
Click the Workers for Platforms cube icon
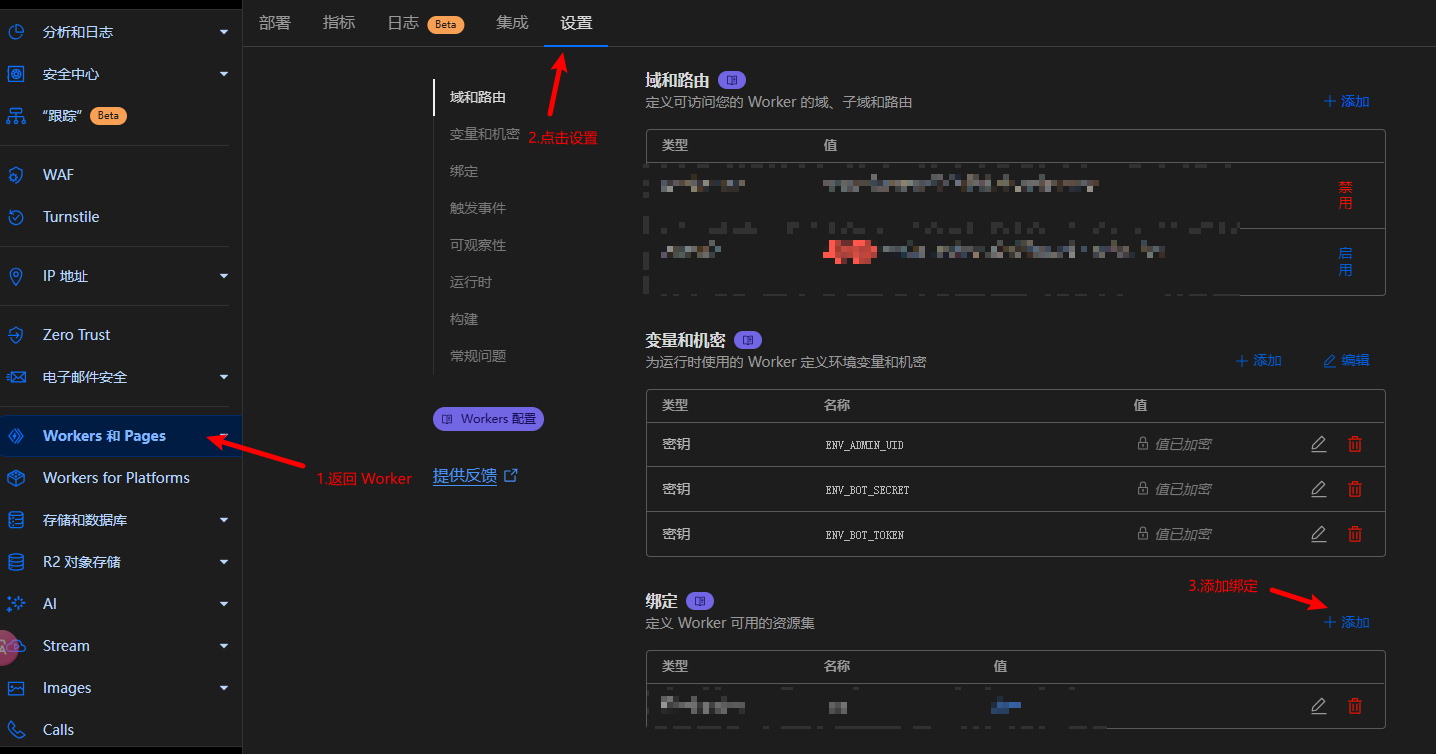click(x=16, y=478)
